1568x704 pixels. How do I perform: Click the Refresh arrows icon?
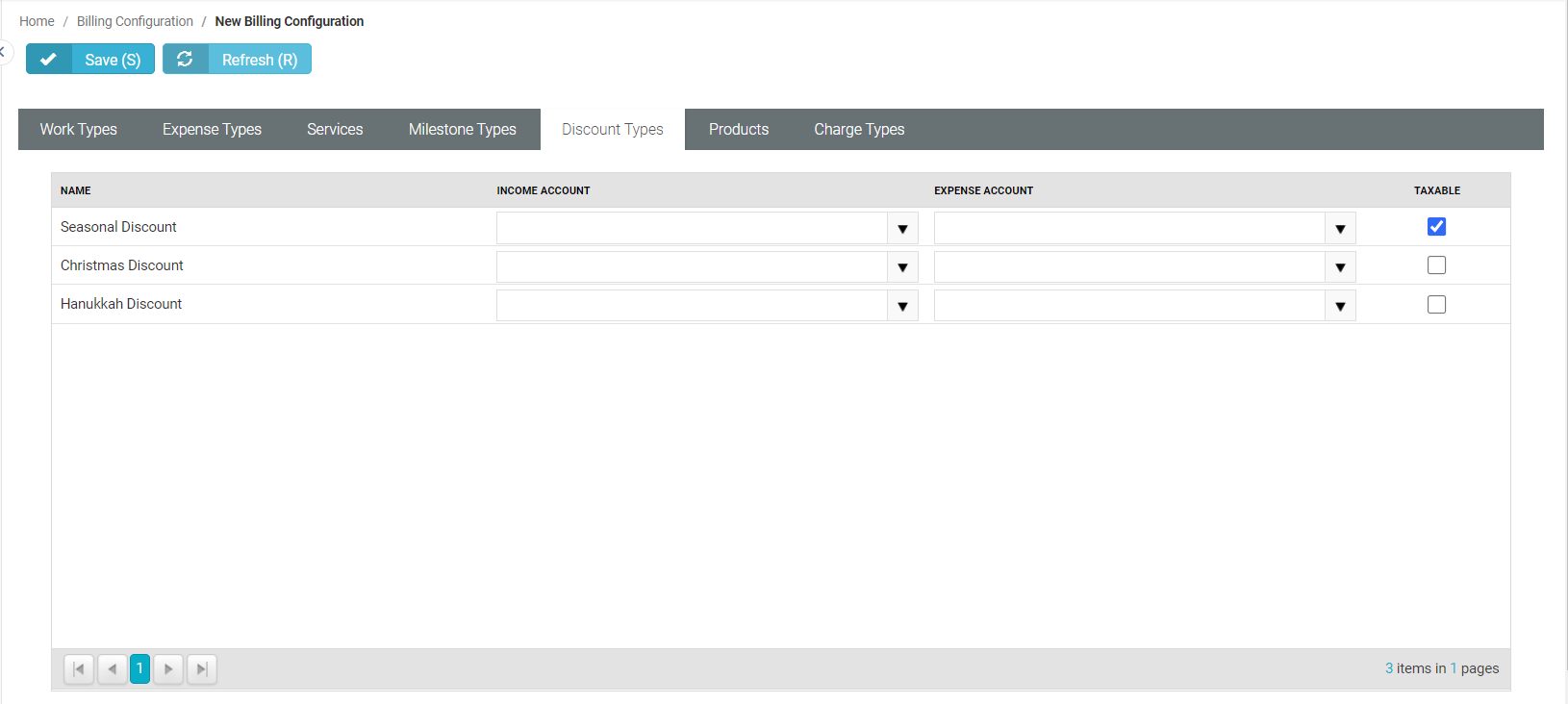click(x=185, y=60)
